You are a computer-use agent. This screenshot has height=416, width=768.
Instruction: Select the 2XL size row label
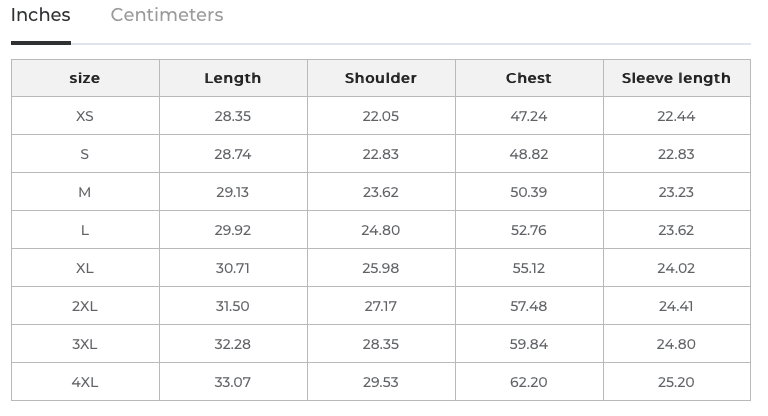pos(85,306)
